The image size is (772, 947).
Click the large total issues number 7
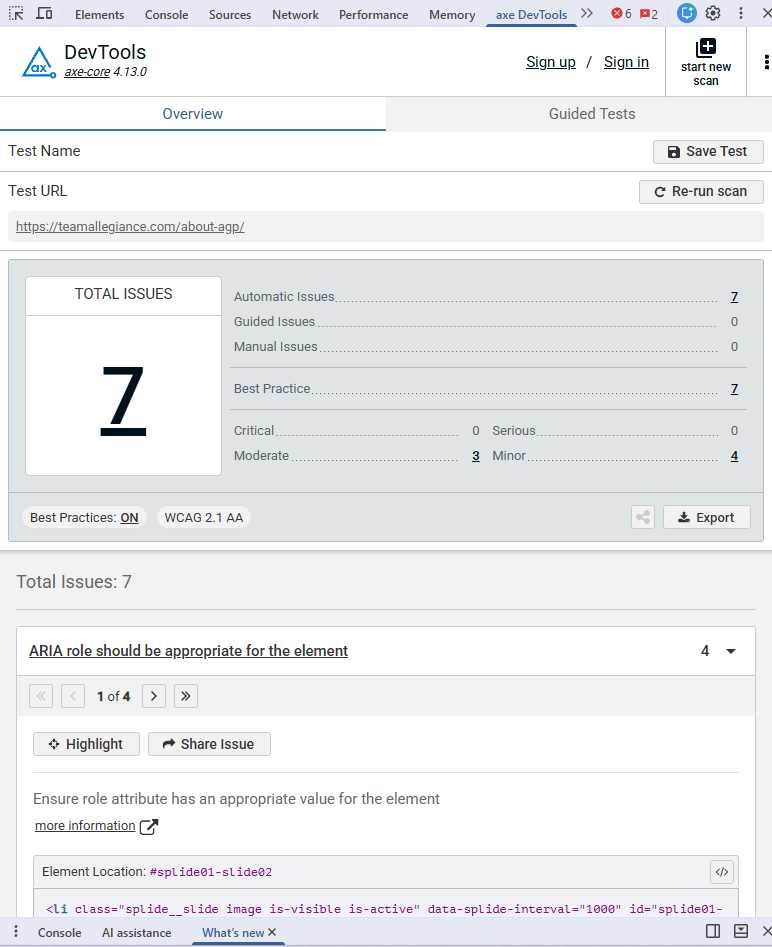tap(123, 399)
